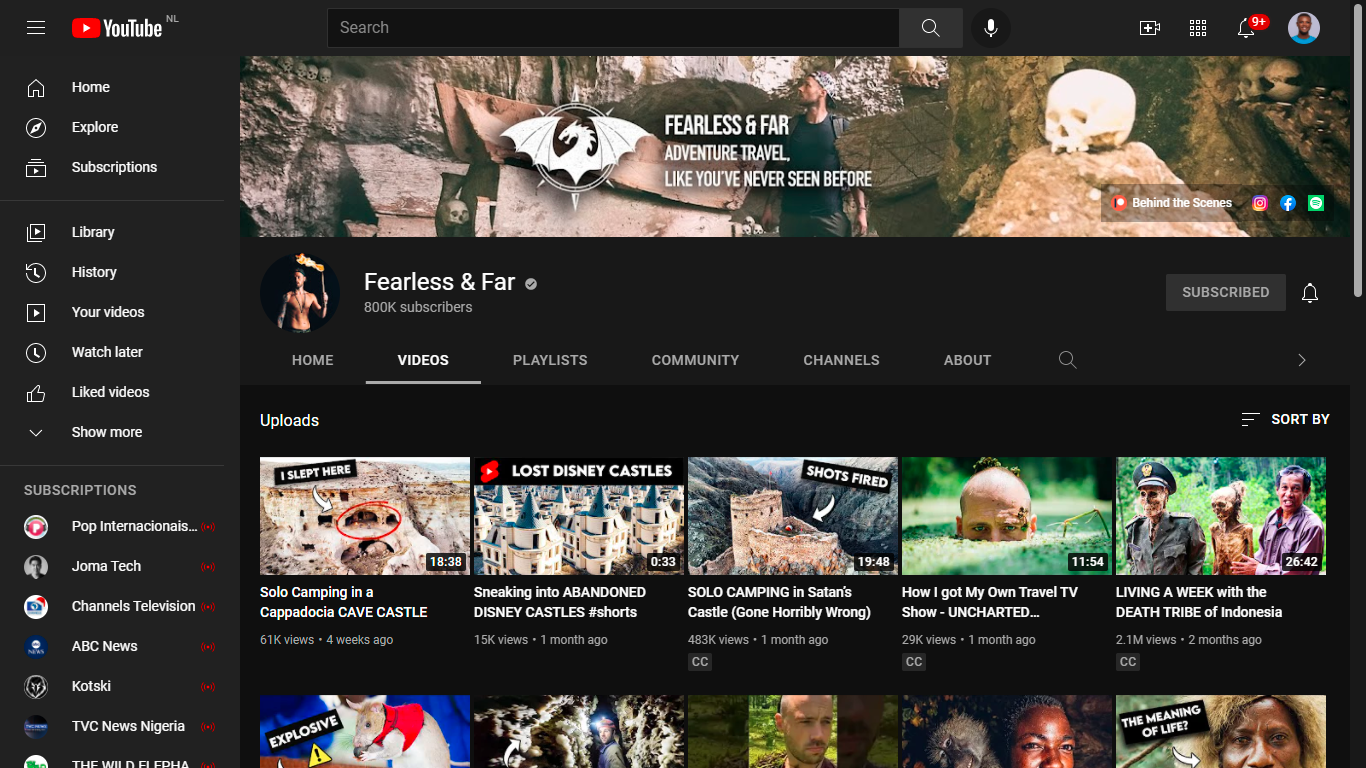Image resolution: width=1366 pixels, height=768 pixels.
Task: Click the '2.1M views' video metadata
Action: pos(1146,640)
